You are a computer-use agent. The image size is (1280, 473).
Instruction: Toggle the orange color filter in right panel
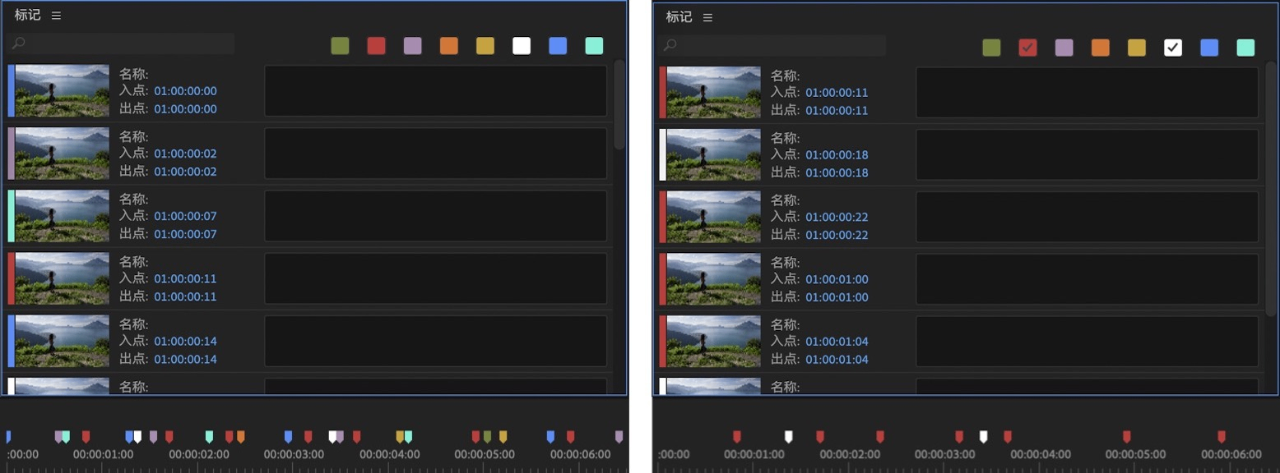point(1100,47)
